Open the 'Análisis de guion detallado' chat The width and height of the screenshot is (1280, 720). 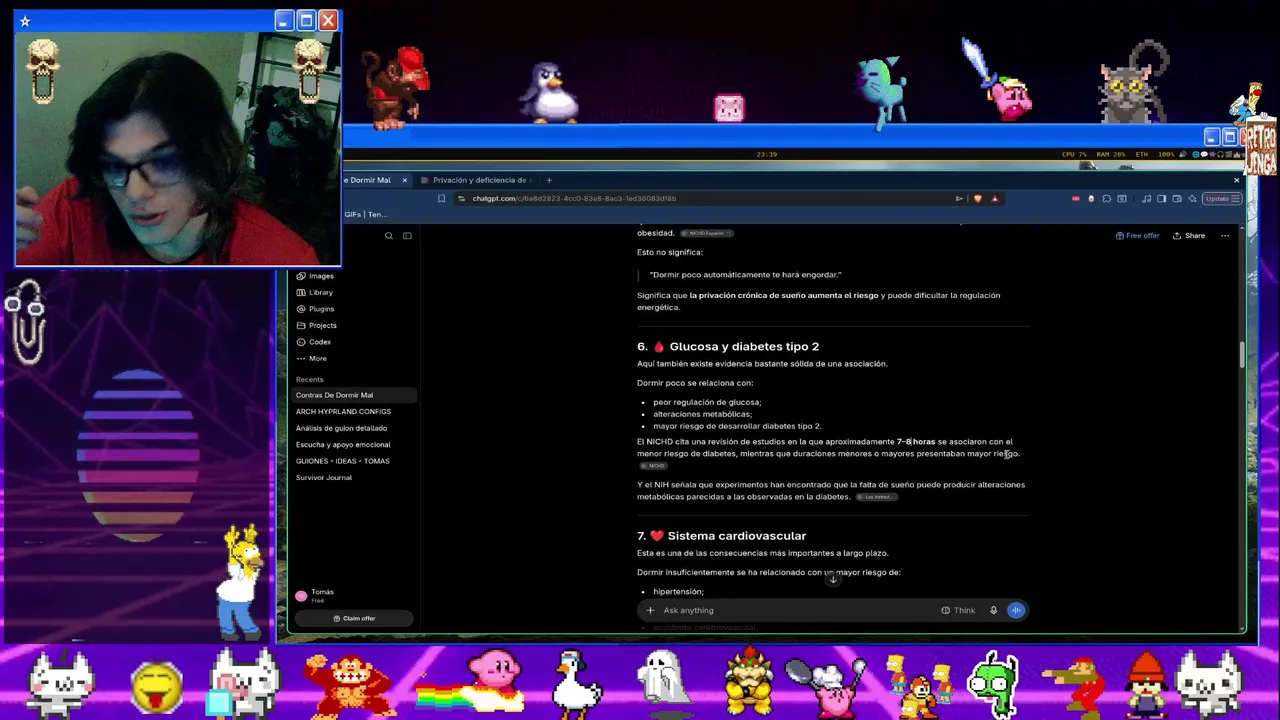(x=353, y=428)
